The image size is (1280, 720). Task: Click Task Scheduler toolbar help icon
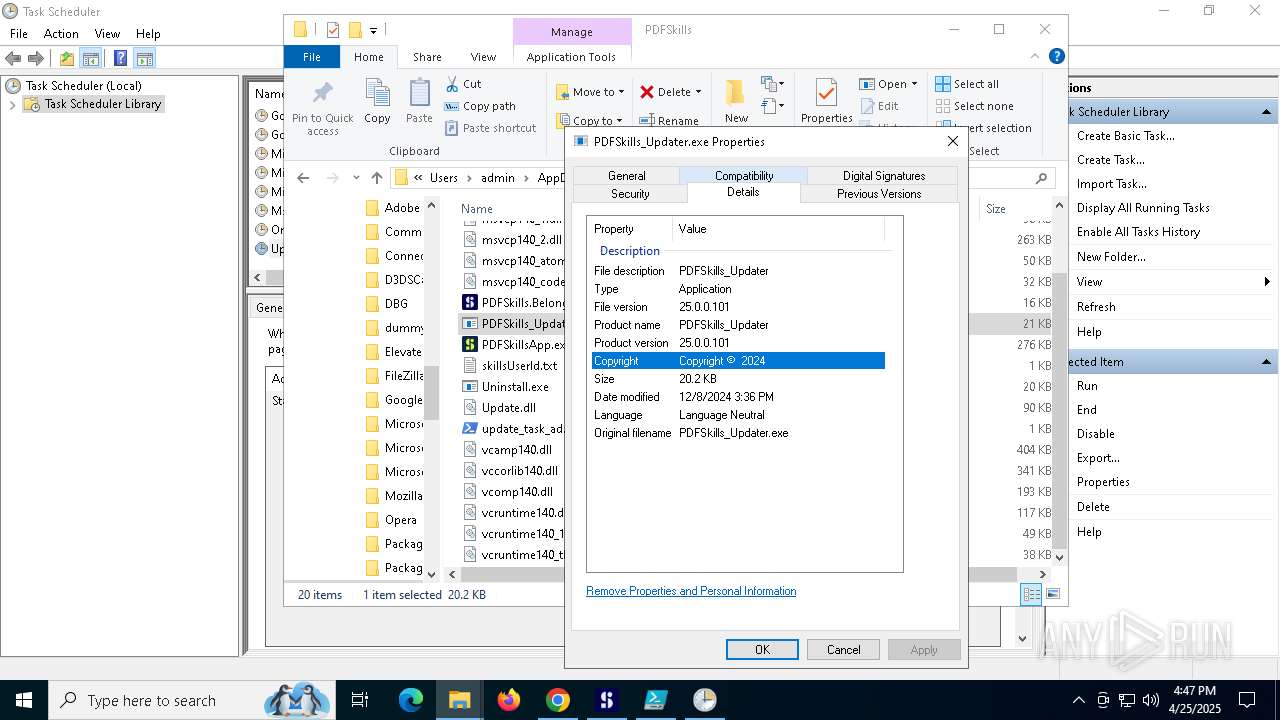coord(120,58)
